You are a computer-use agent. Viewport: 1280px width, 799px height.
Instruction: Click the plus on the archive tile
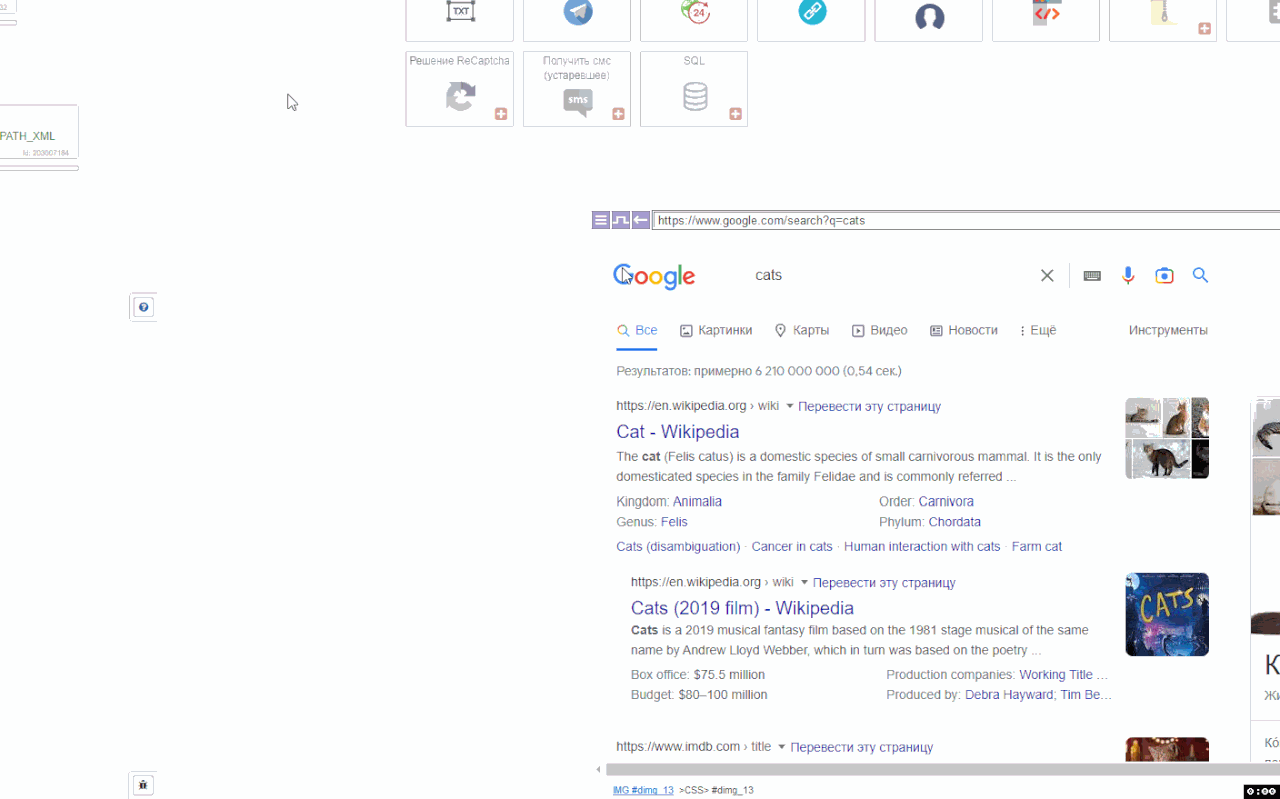pyautogui.click(x=1204, y=29)
